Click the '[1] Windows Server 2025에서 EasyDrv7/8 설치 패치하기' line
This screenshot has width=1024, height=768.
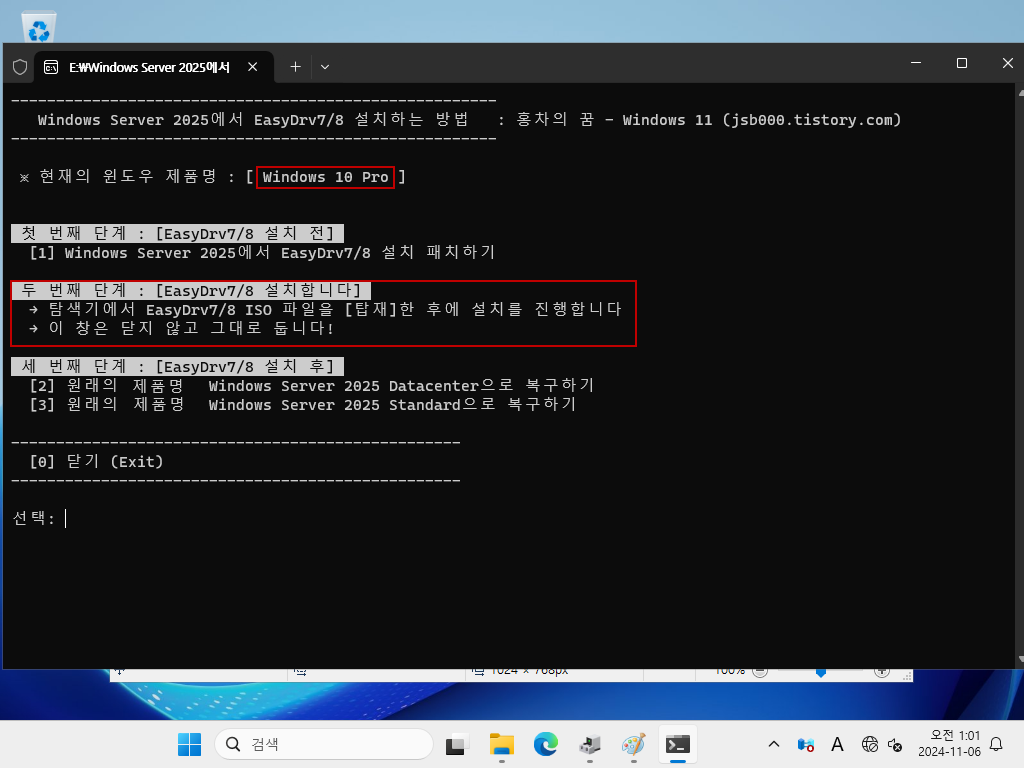262,253
